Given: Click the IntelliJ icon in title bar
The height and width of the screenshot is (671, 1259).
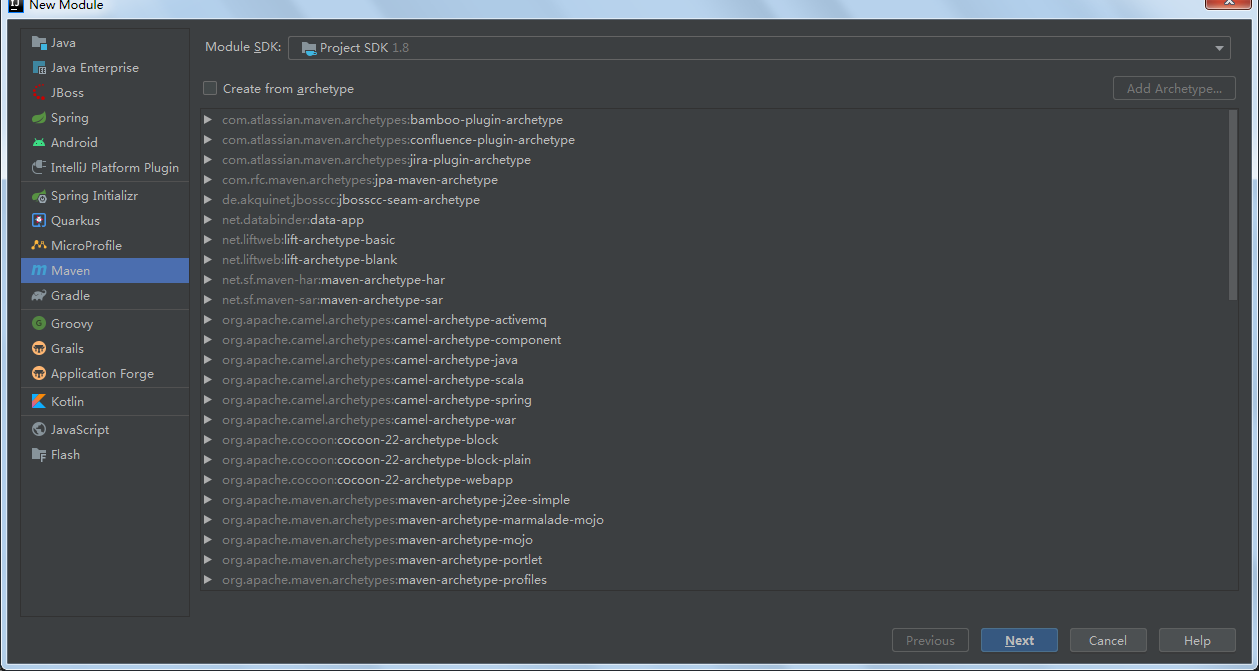Looking at the screenshot, I should 15,5.
